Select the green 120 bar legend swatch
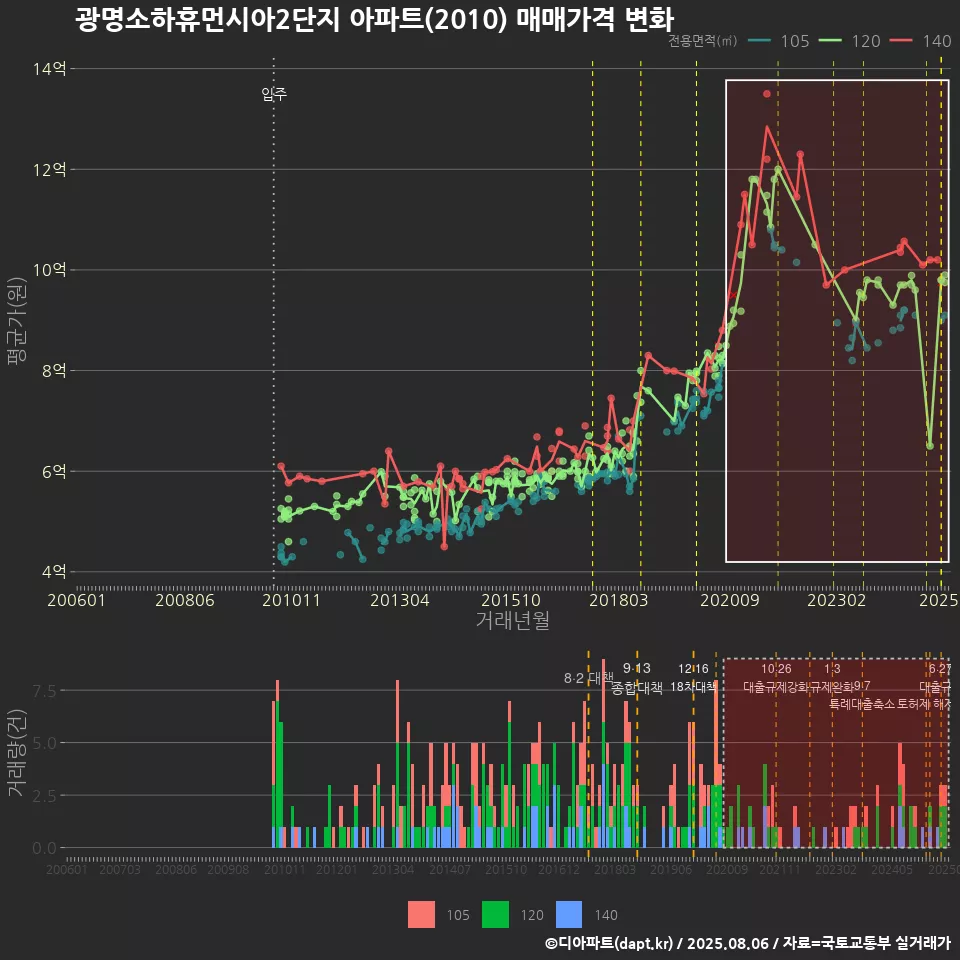 pyautogui.click(x=495, y=915)
